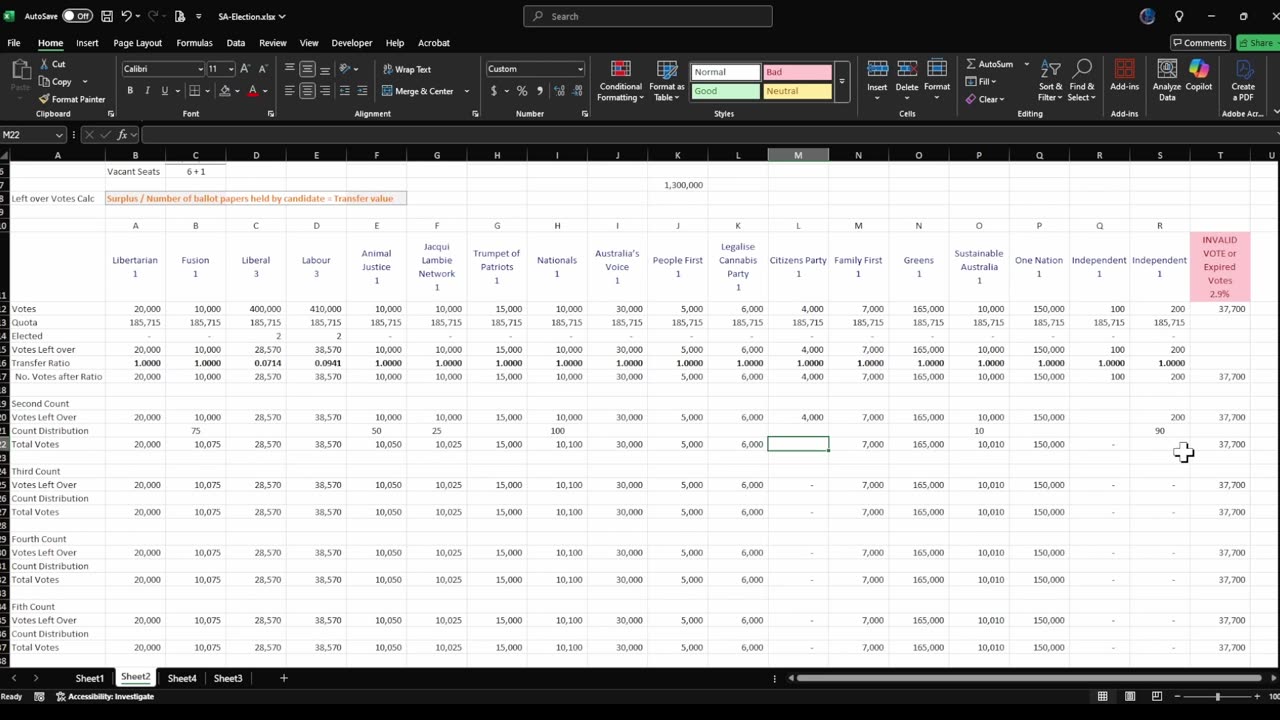The image size is (1280, 720).
Task: Select Align Right icon
Action: pos(326,91)
